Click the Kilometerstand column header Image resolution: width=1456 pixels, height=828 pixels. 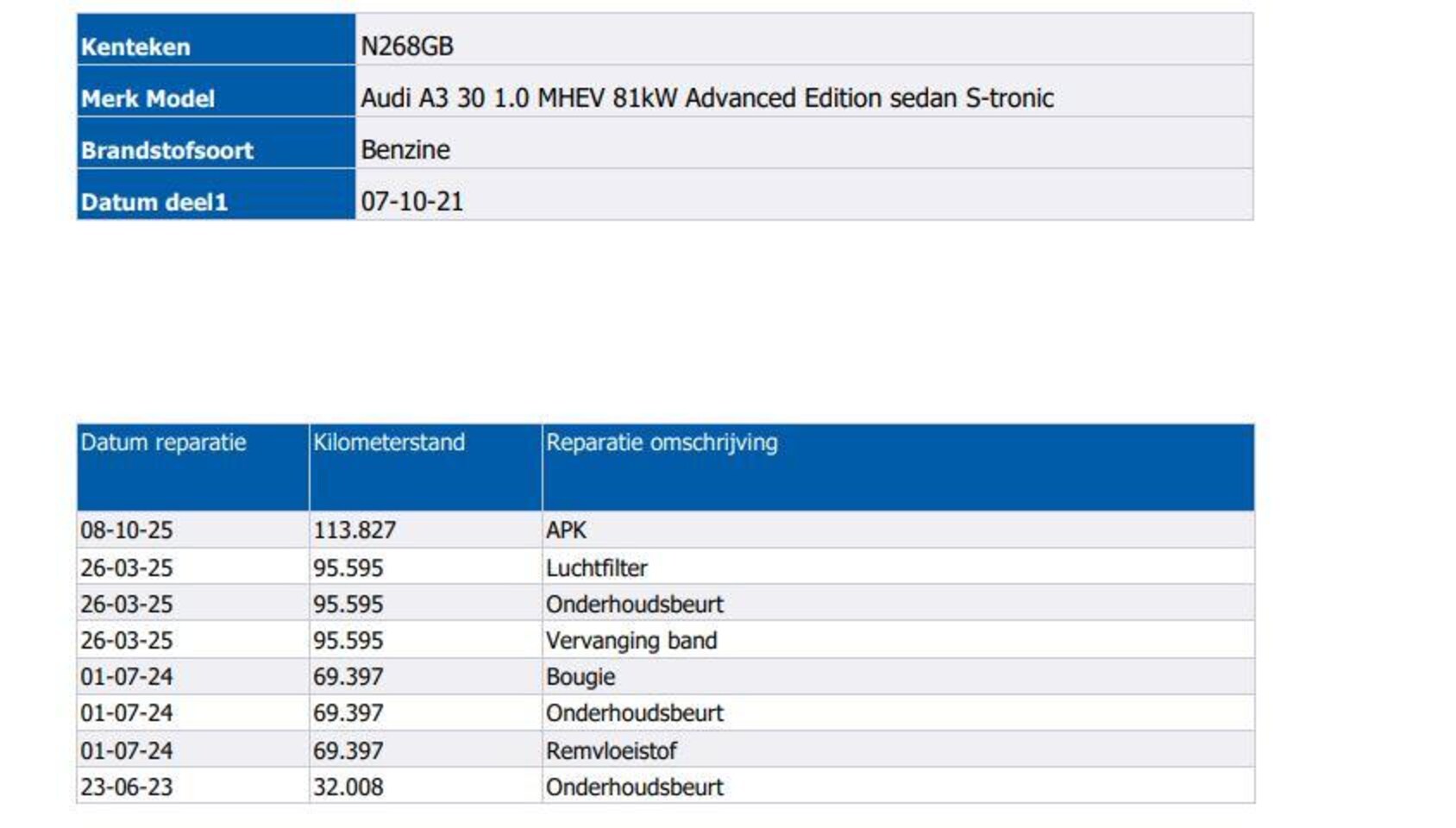tap(388, 442)
